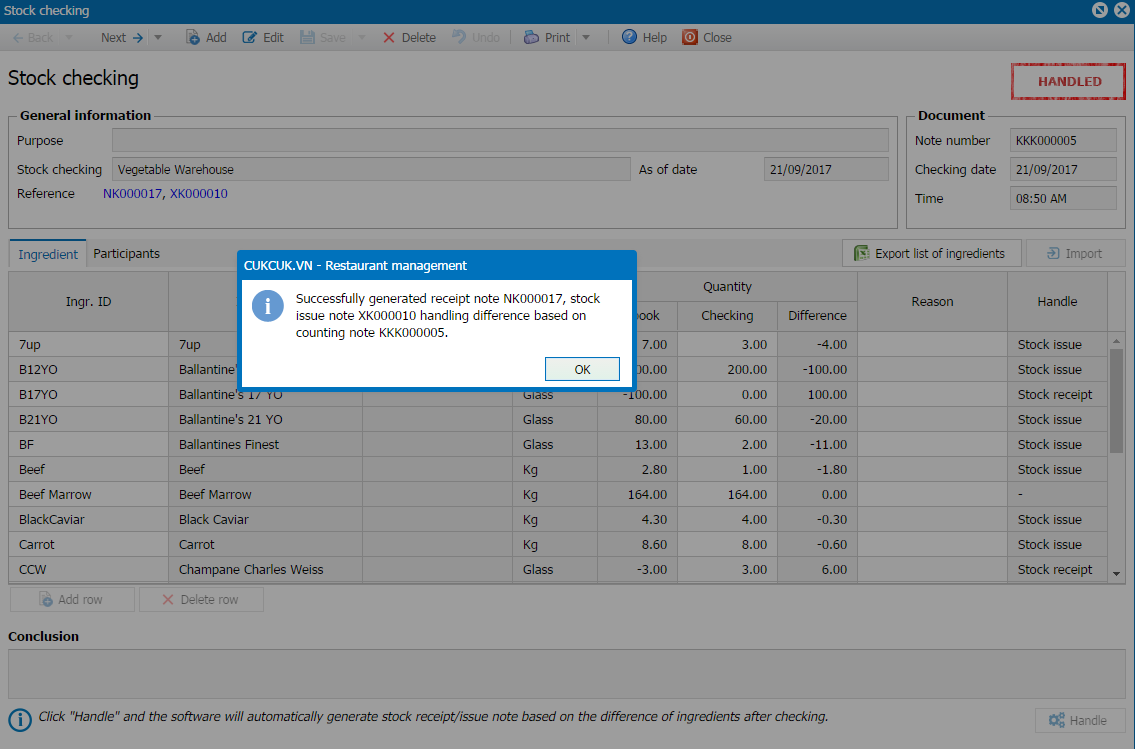
Task: Click the Next arrow toolbar button
Action: point(122,38)
